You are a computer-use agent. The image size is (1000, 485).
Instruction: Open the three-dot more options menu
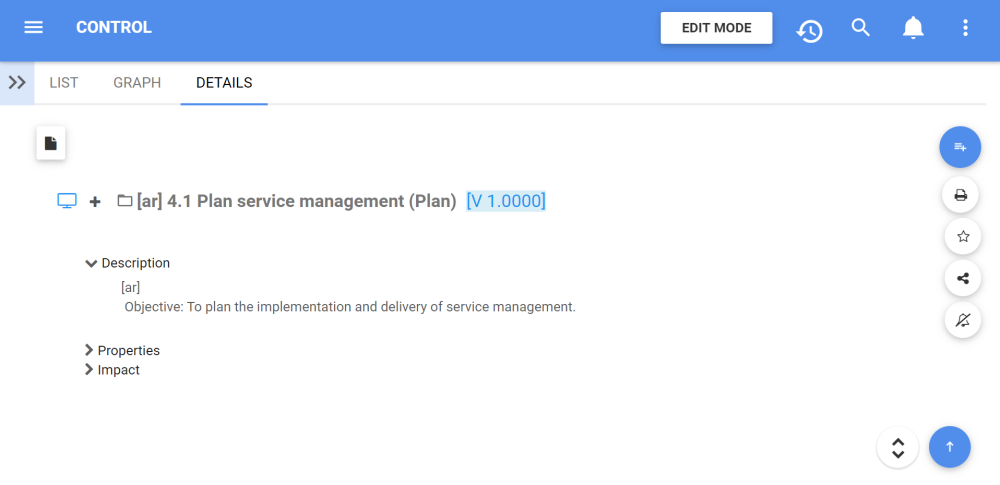[965, 28]
